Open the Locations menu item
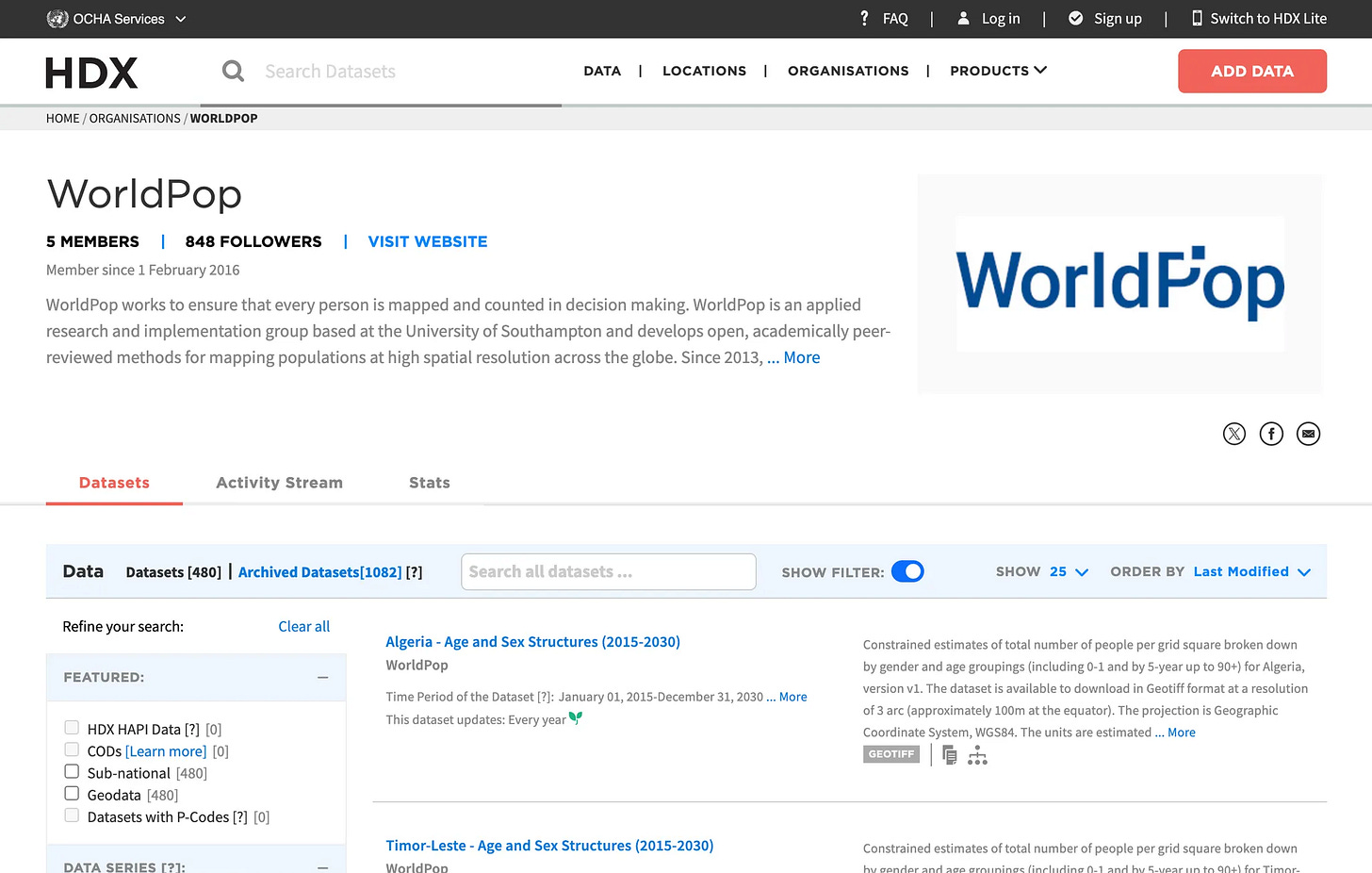 coord(704,71)
